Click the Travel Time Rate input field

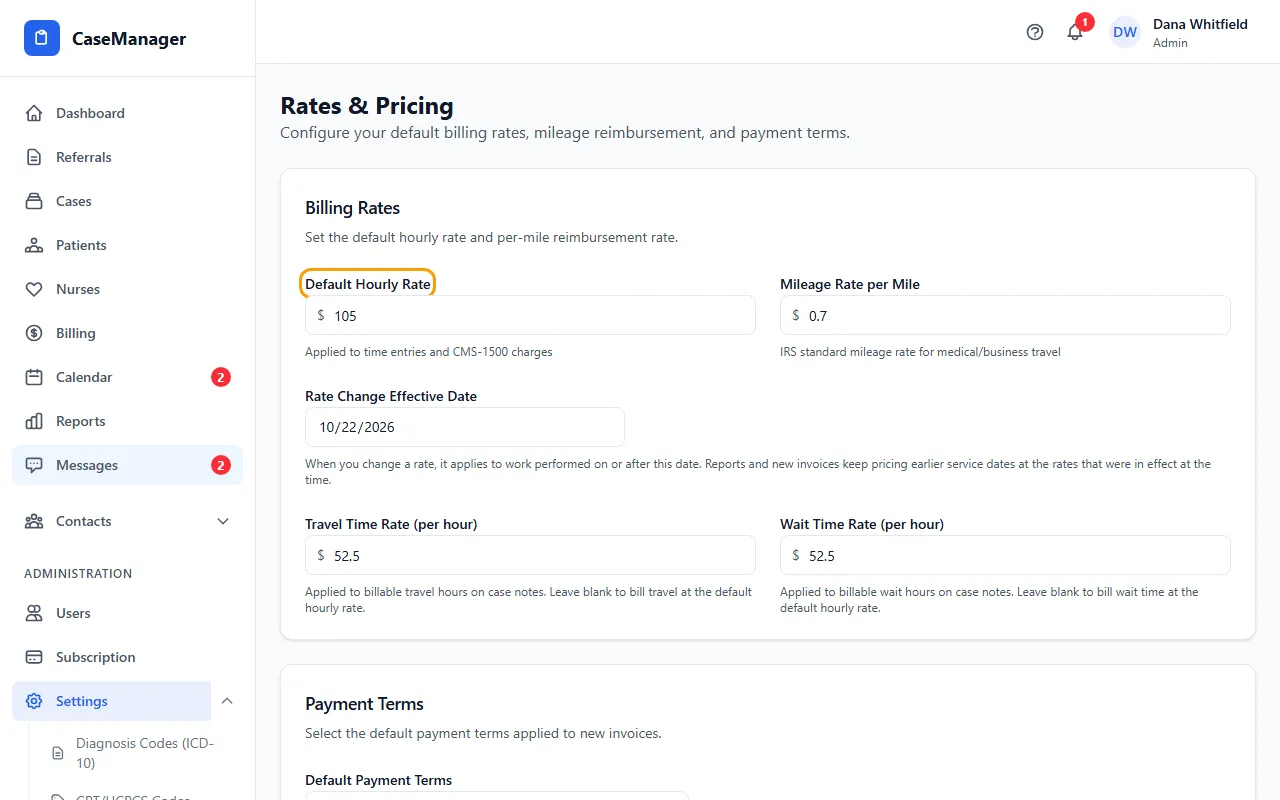tap(530, 555)
